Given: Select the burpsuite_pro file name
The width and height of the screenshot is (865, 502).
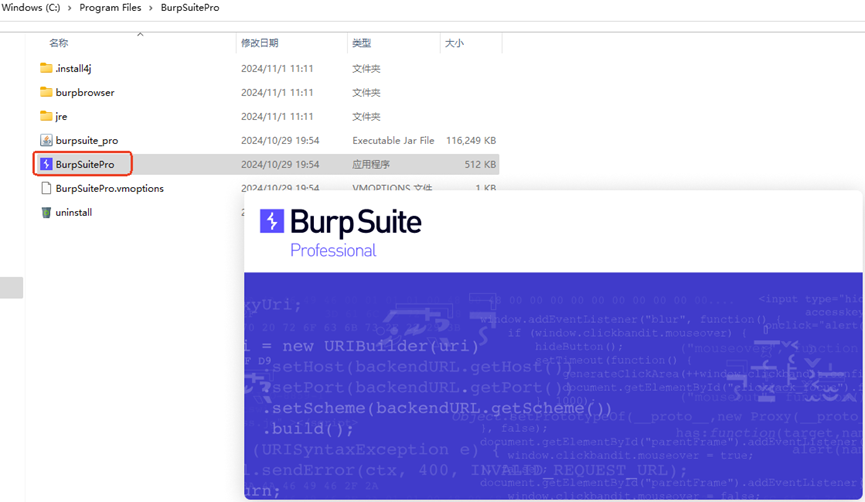Looking at the screenshot, I should point(87,141).
